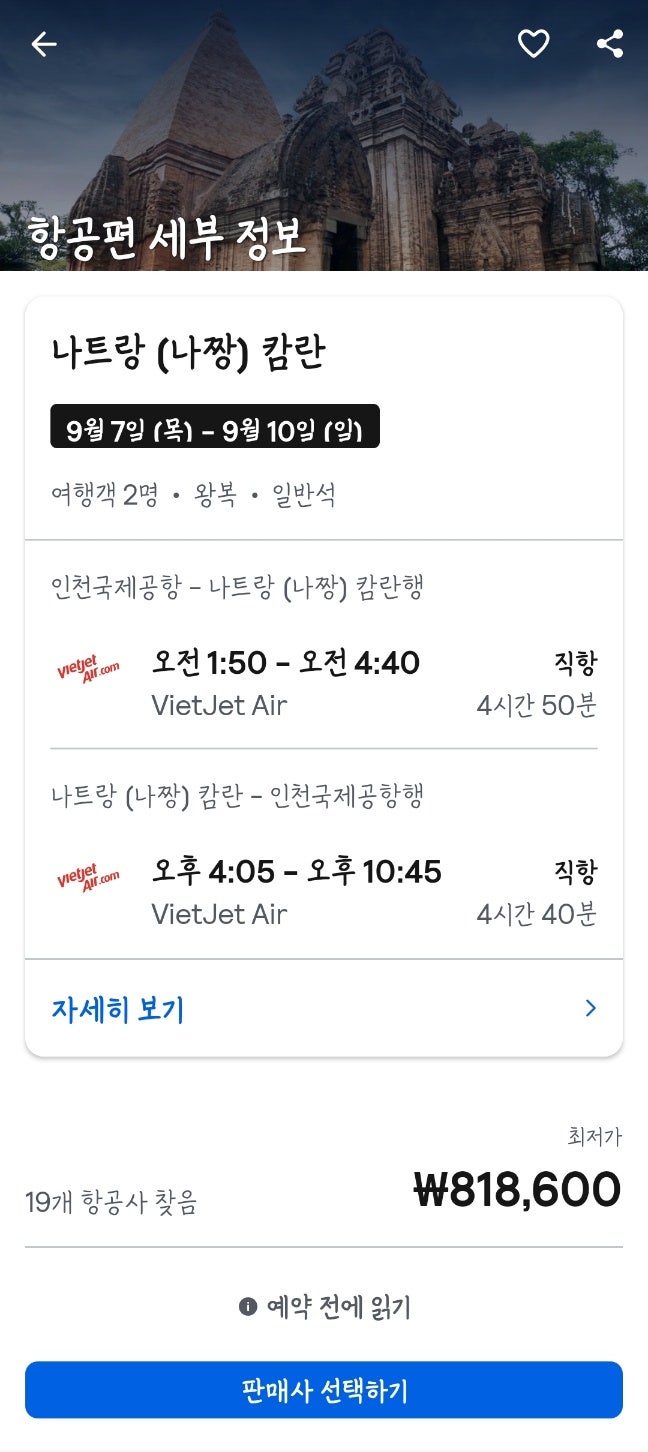Click the 나트랑 (나짱) 칸란 destination title
Screen dimensions: 648x1452
[189, 352]
